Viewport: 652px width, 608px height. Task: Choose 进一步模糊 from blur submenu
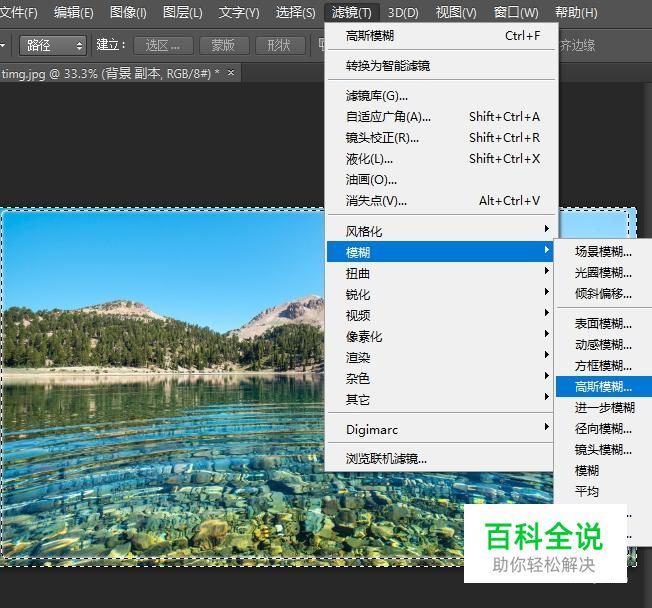(x=604, y=407)
